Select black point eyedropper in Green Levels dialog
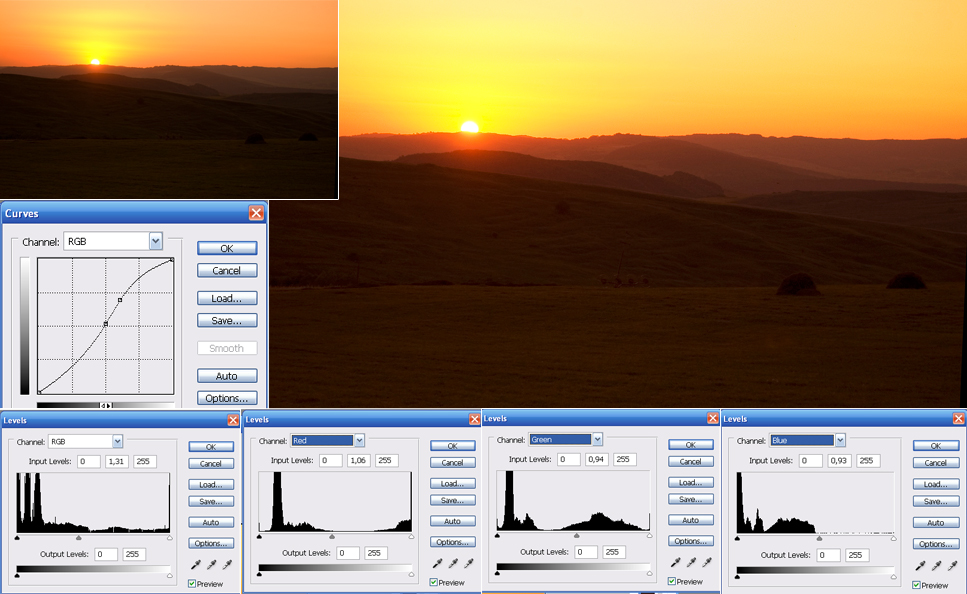This screenshot has height=594, width=967. pos(675,562)
